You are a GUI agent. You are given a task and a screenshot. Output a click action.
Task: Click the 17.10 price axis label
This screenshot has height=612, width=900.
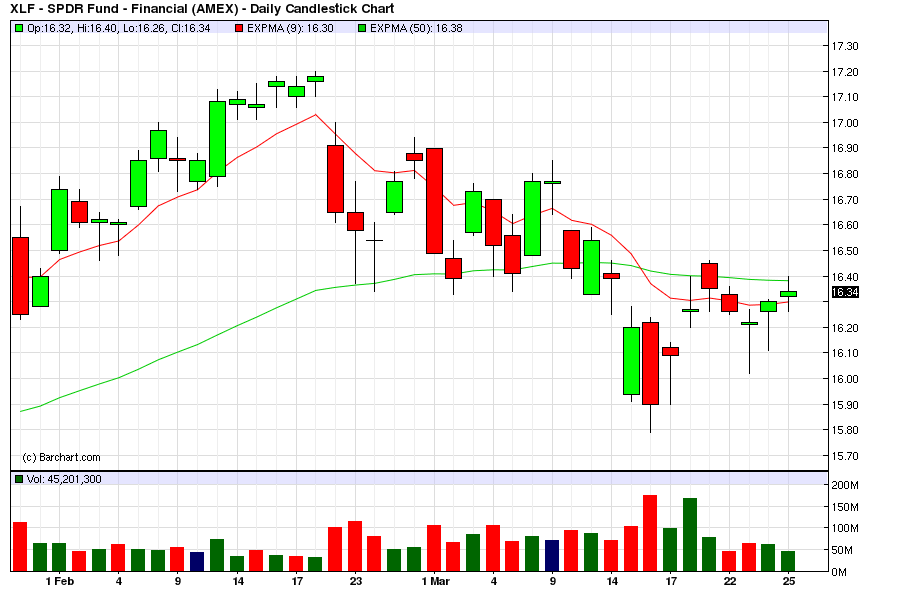845,97
